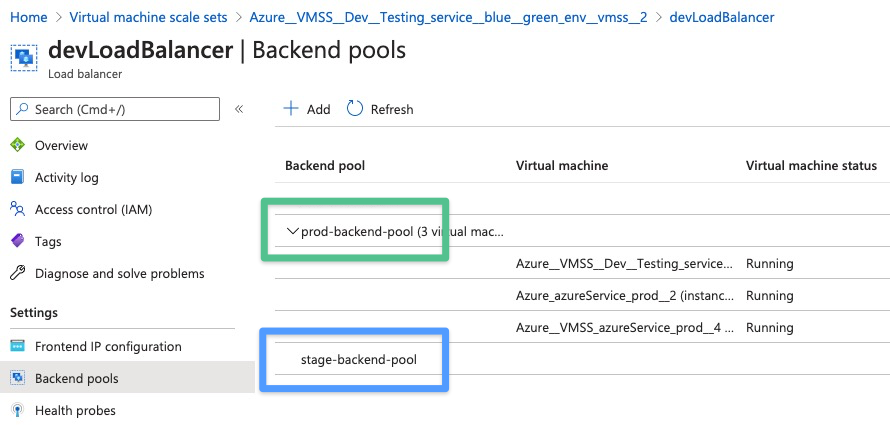
Task: Click Running status of Azure_azureService_prod__2
Action: point(769,296)
